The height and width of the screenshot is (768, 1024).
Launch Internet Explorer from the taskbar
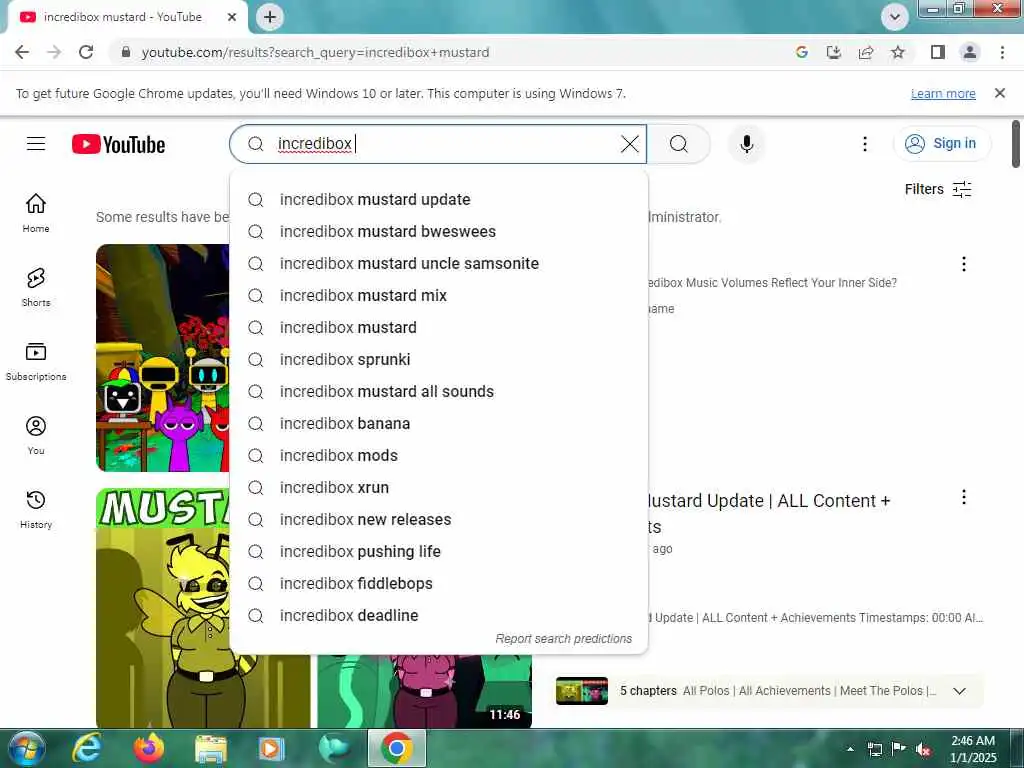point(87,748)
